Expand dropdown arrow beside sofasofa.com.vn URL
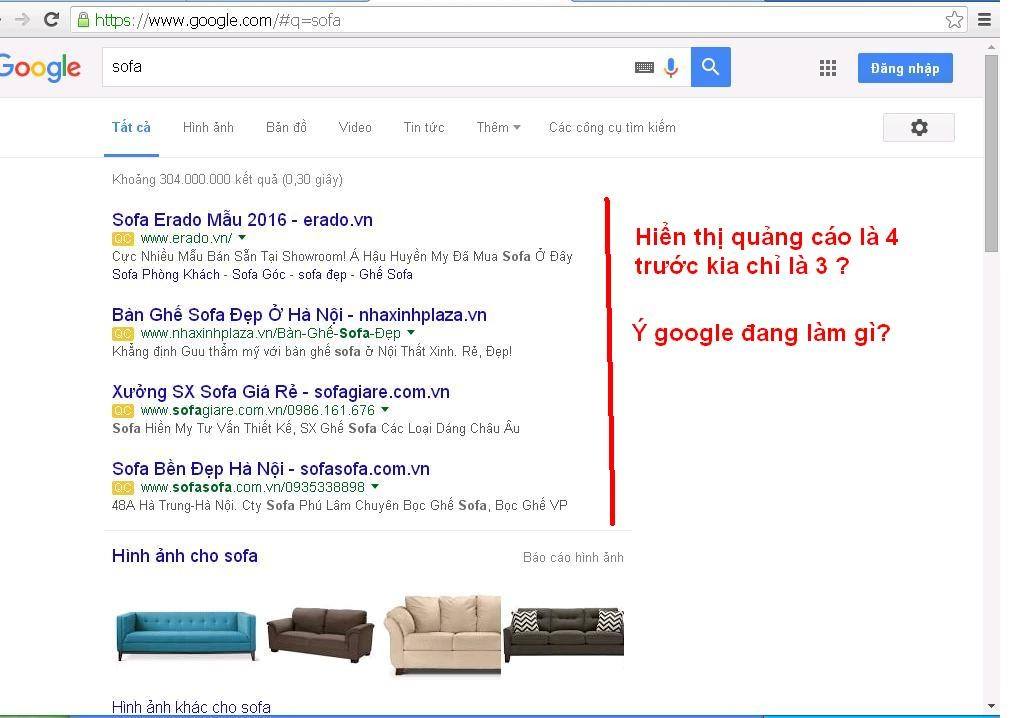1024x718 pixels. click(375, 487)
